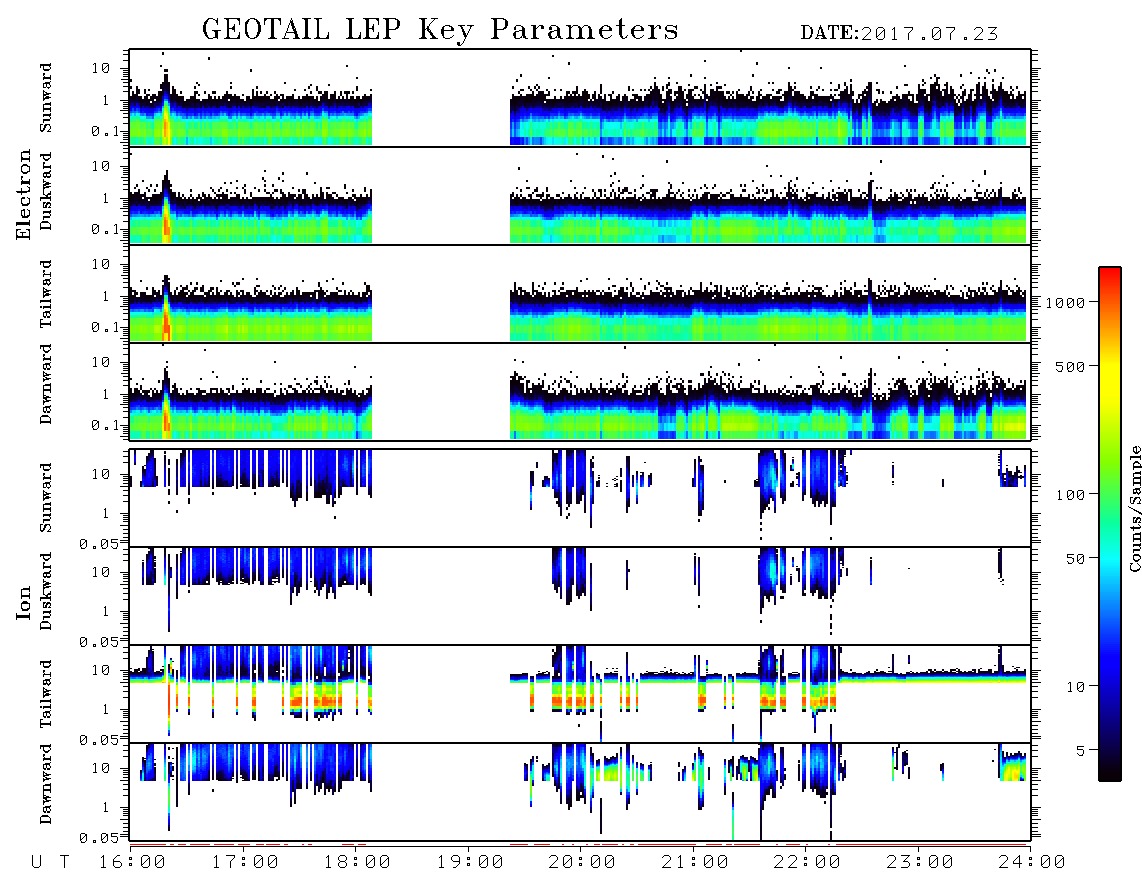The width and height of the screenshot is (1142, 880).
Task: Click the Electron "Tailward" axis label
Action: pyautogui.click(x=46, y=293)
